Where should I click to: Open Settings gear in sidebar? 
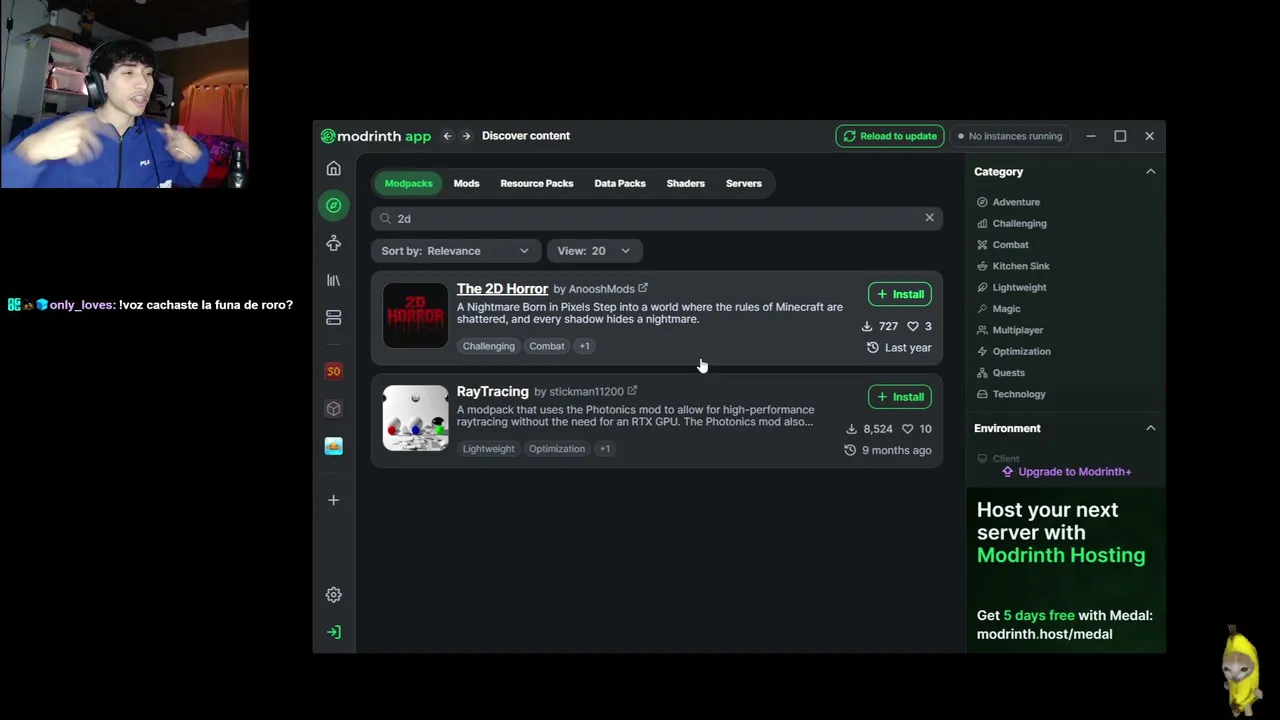click(x=334, y=595)
